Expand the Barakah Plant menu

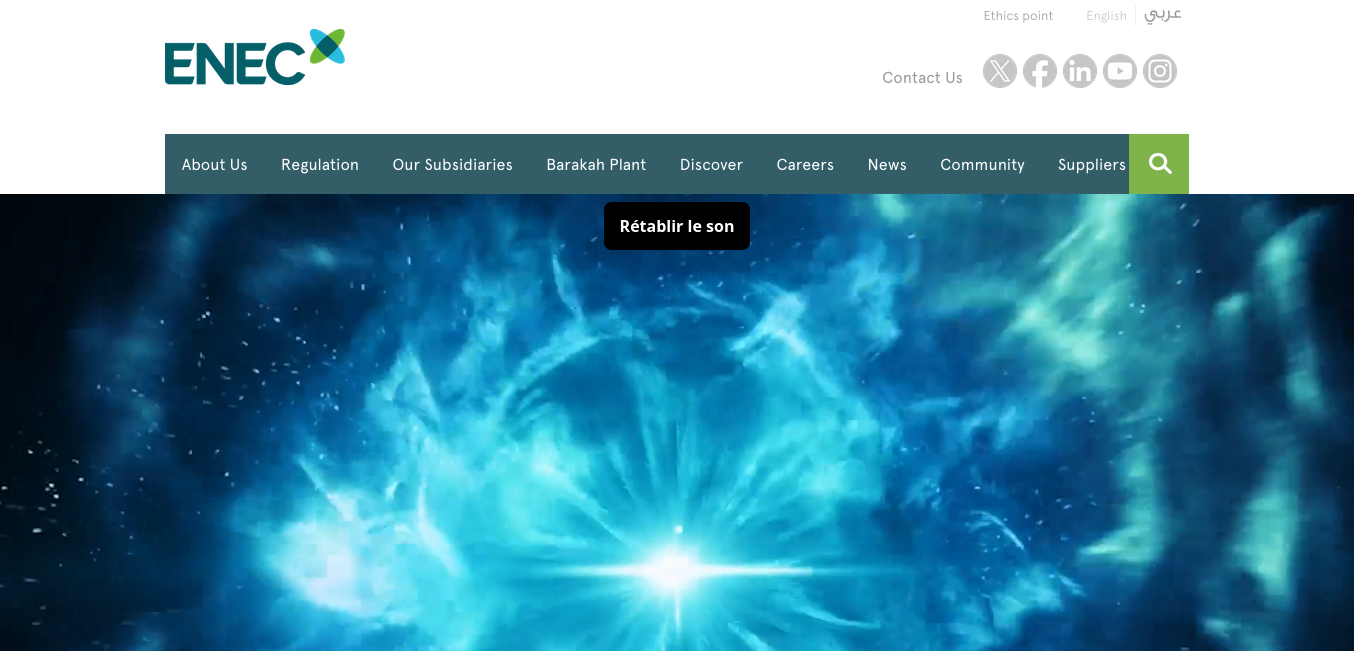(596, 165)
